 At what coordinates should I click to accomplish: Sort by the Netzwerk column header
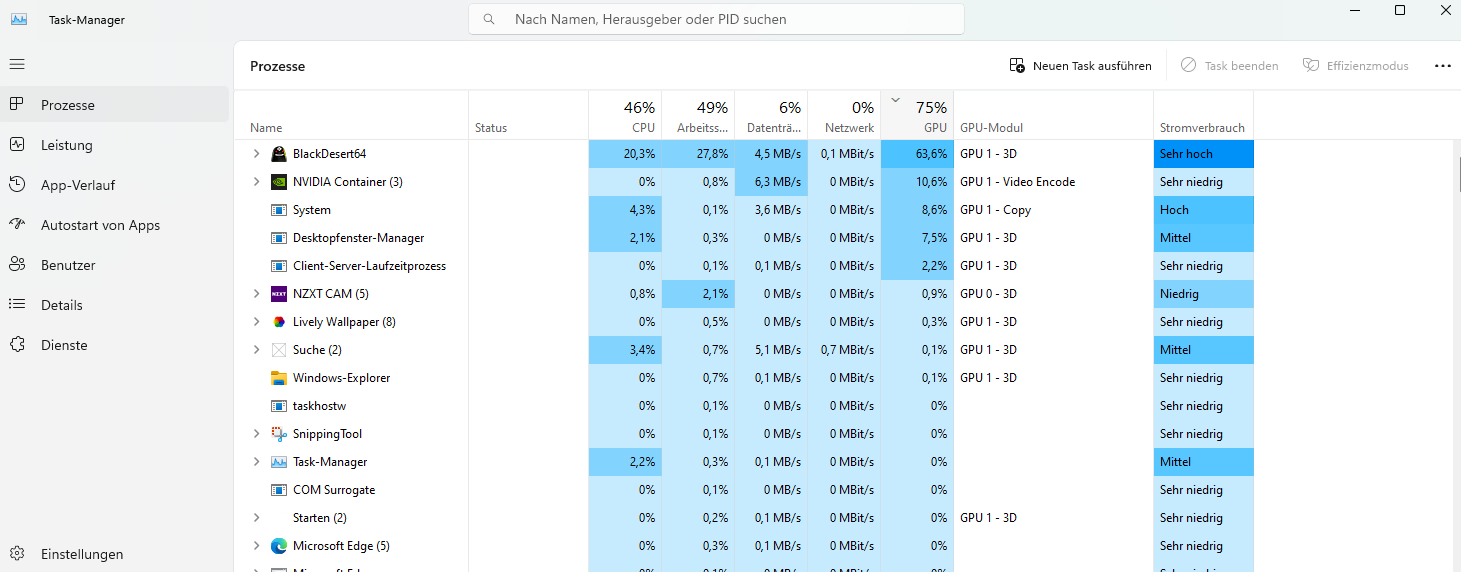pyautogui.click(x=844, y=115)
